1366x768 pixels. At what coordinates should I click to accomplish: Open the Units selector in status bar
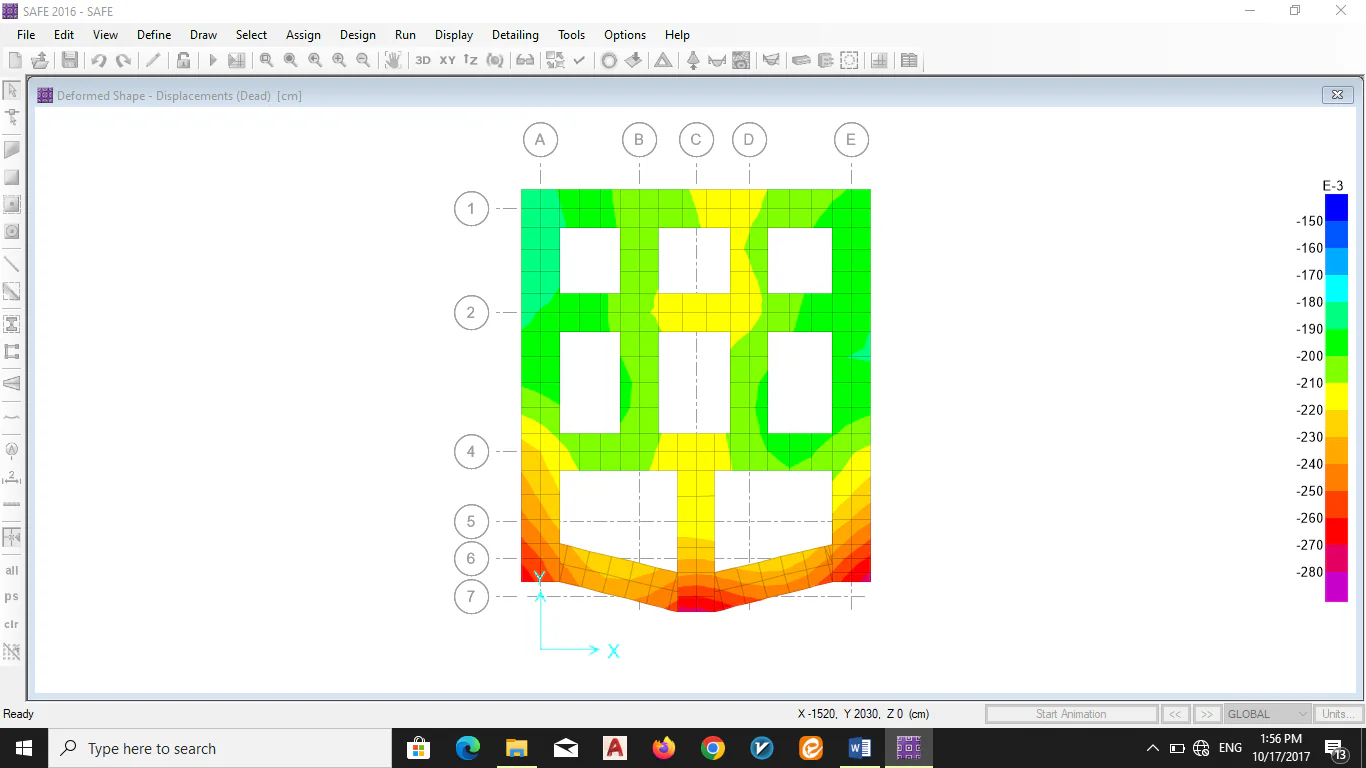[x=1338, y=714]
